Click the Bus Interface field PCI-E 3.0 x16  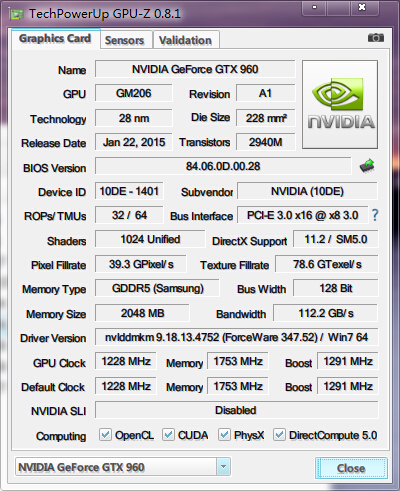click(303, 215)
